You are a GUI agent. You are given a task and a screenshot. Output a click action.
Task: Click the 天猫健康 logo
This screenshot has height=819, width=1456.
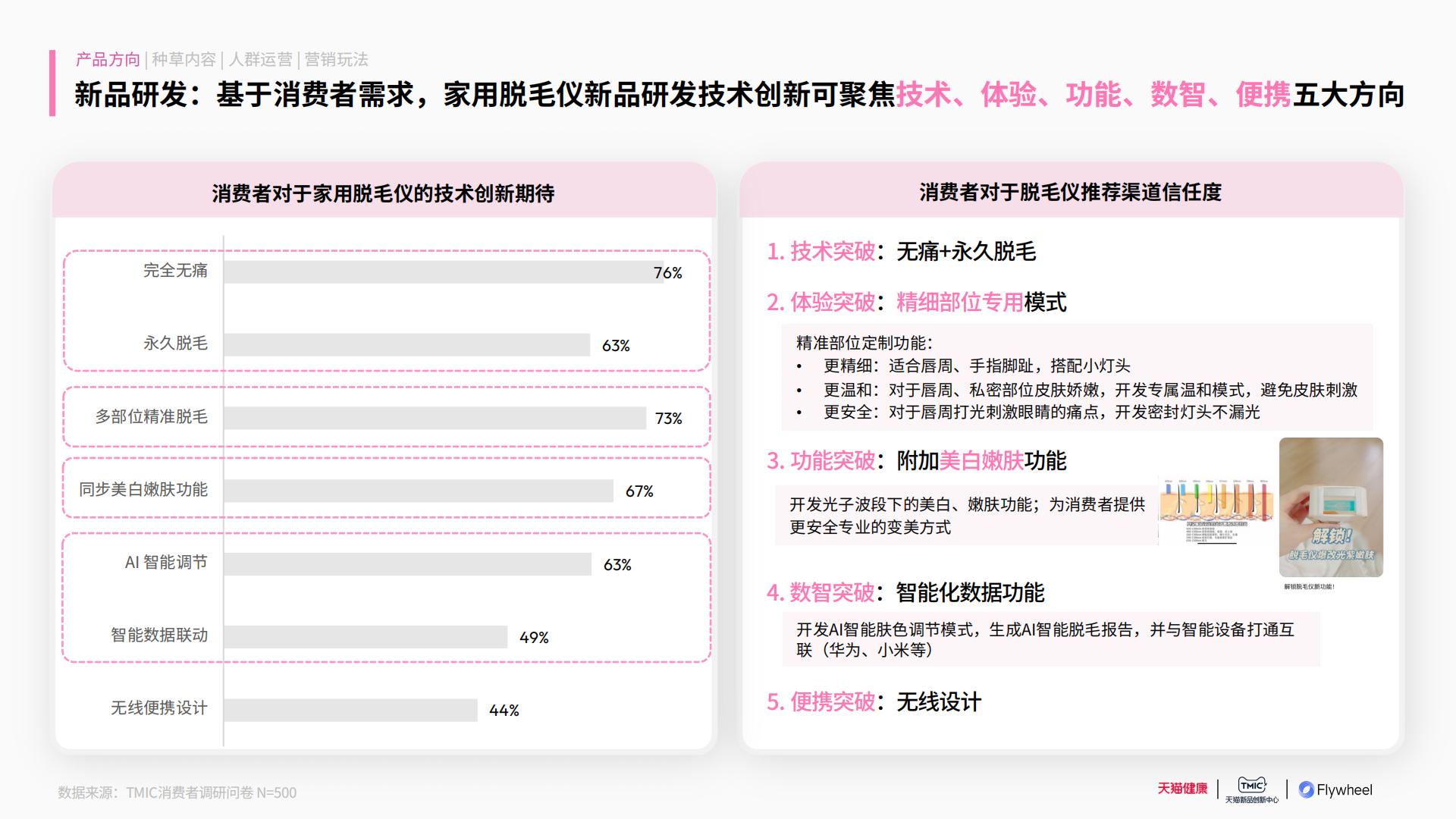click(x=1181, y=789)
